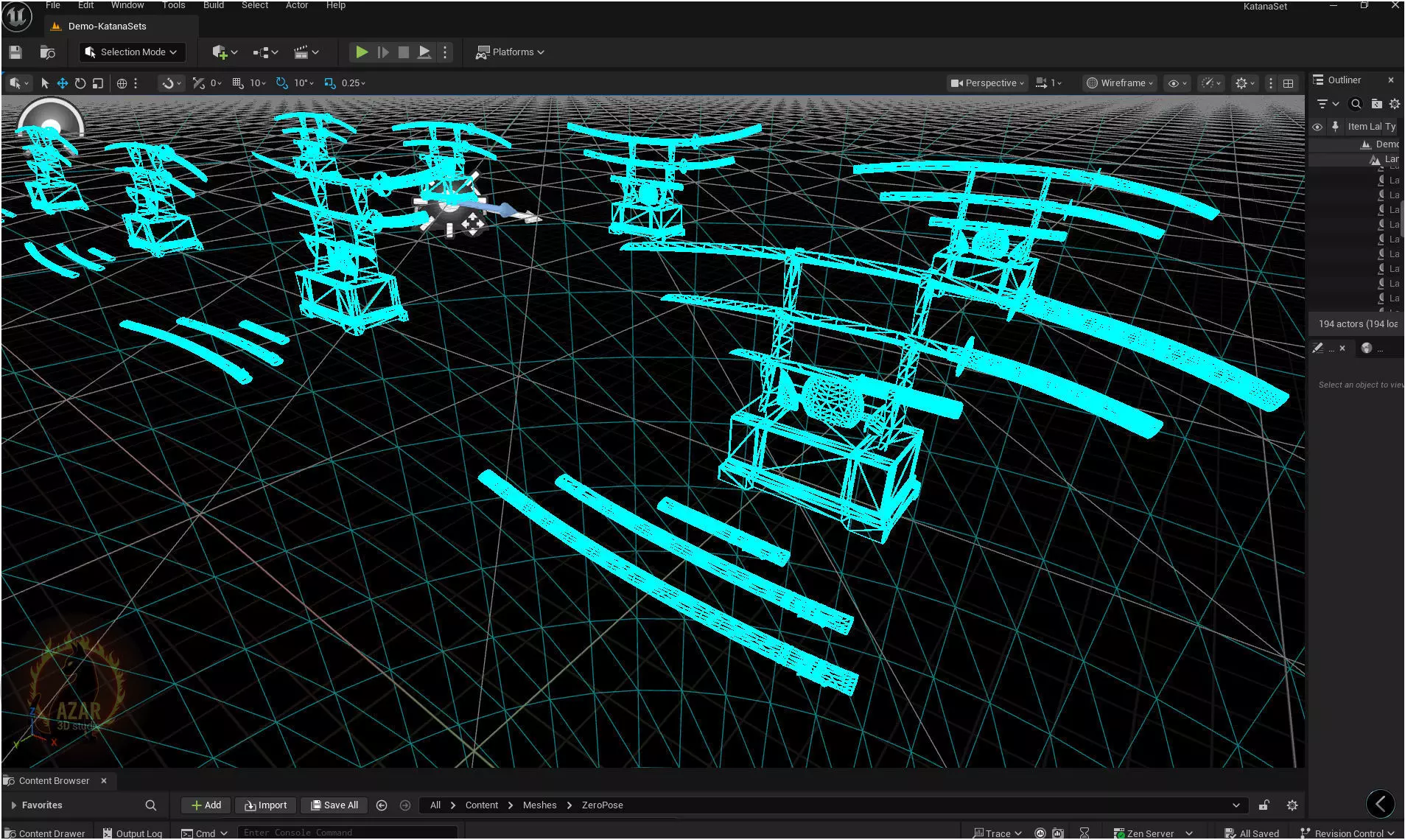The width and height of the screenshot is (1405, 840).
Task: Toggle the Outliner visibility eye column
Action: click(x=1317, y=127)
